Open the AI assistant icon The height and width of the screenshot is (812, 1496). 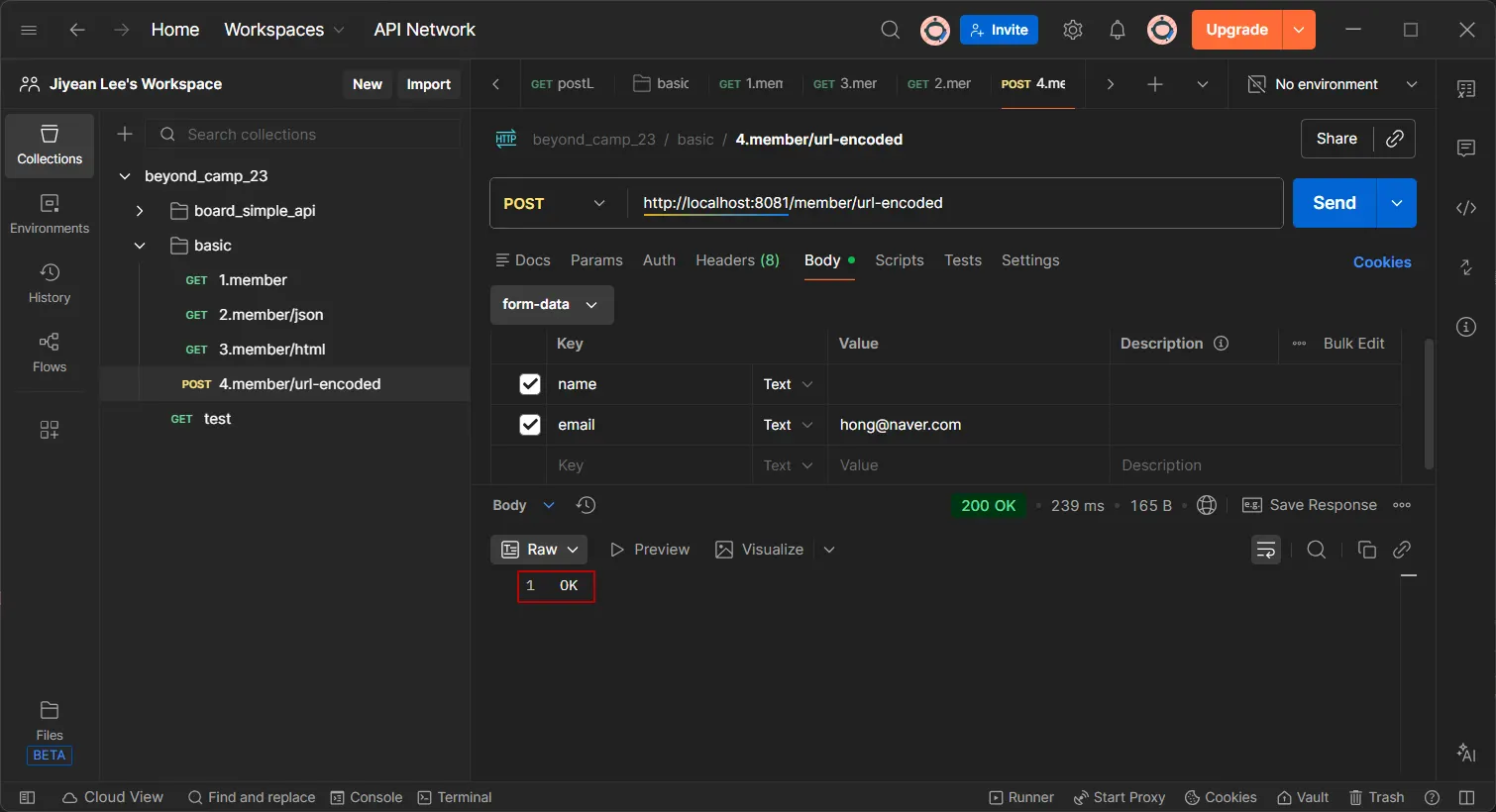pos(1466,753)
